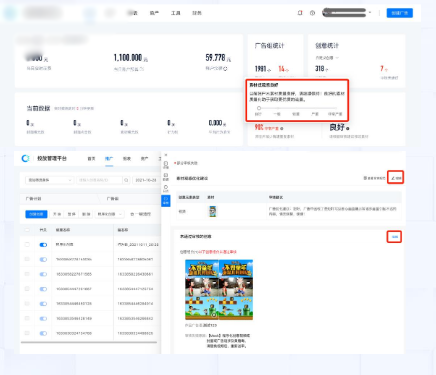This screenshot has height=375, width=436.
Task: Click the help circle icon in top bar
Action: pyautogui.click(x=312, y=13)
